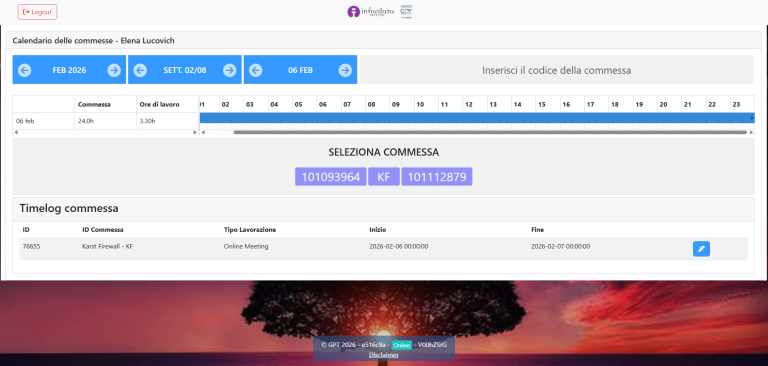Click the SETT. 02/08 week label
This screenshot has width=768, height=366.
(185, 70)
